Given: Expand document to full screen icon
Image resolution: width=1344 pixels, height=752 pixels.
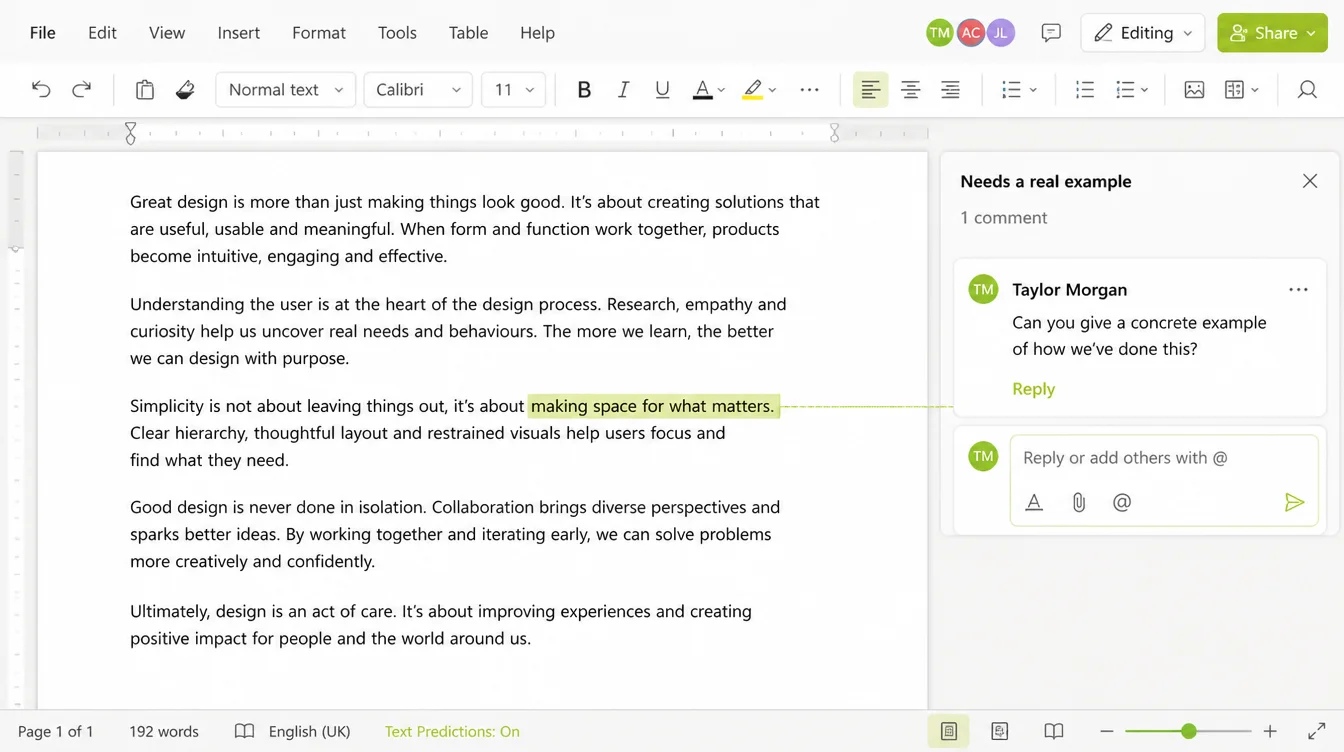Looking at the screenshot, I should (1317, 732).
